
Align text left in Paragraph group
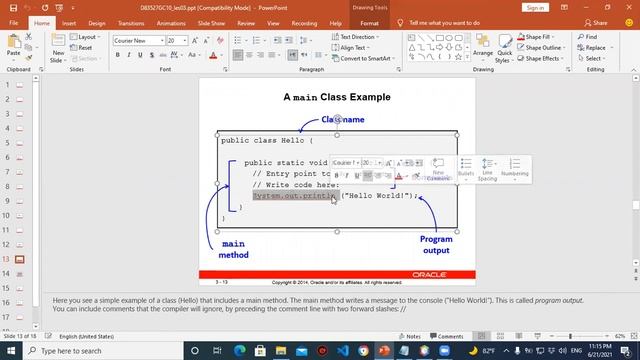[238, 55]
